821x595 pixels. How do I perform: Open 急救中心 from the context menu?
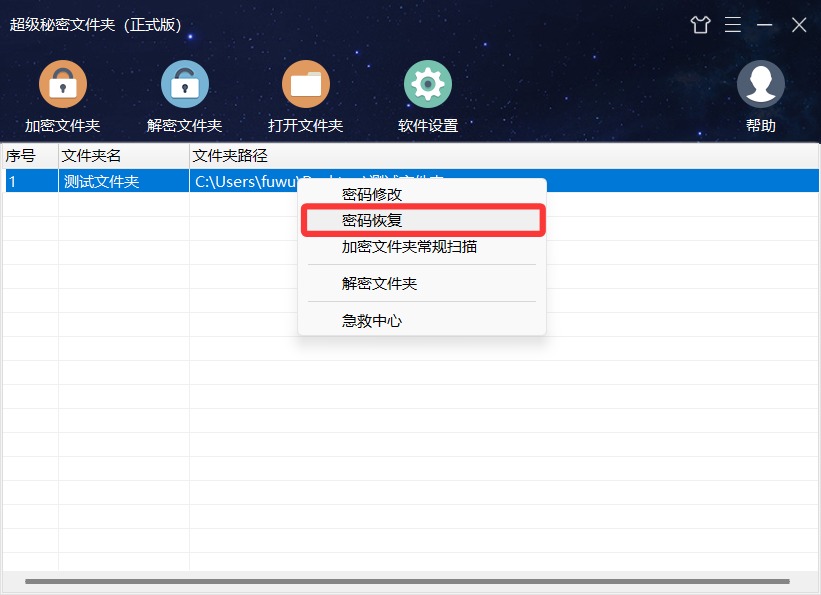[422, 321]
